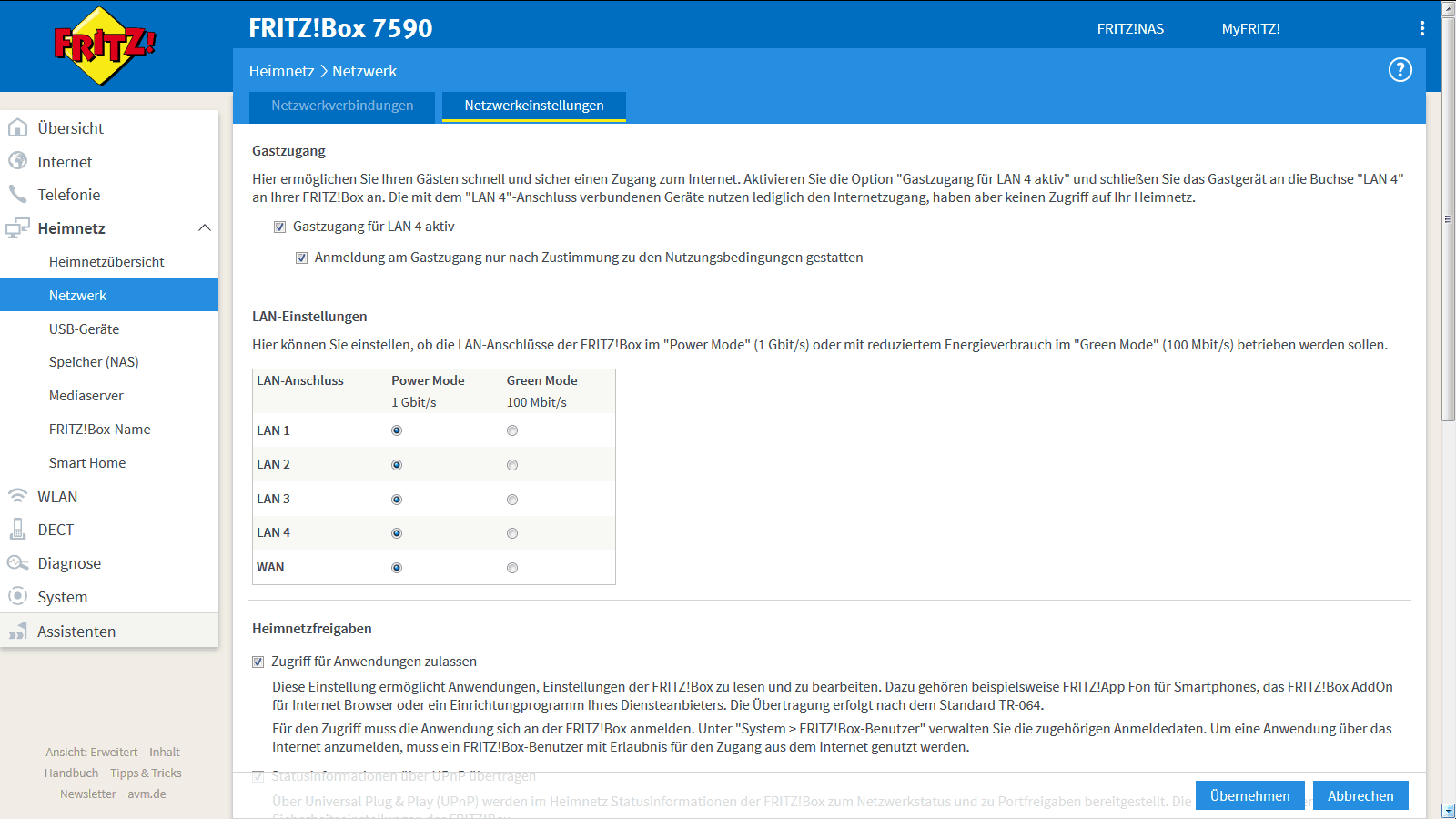The width and height of the screenshot is (1456, 819).
Task: Click the Heimnetz devices icon
Action: pyautogui.click(x=17, y=227)
